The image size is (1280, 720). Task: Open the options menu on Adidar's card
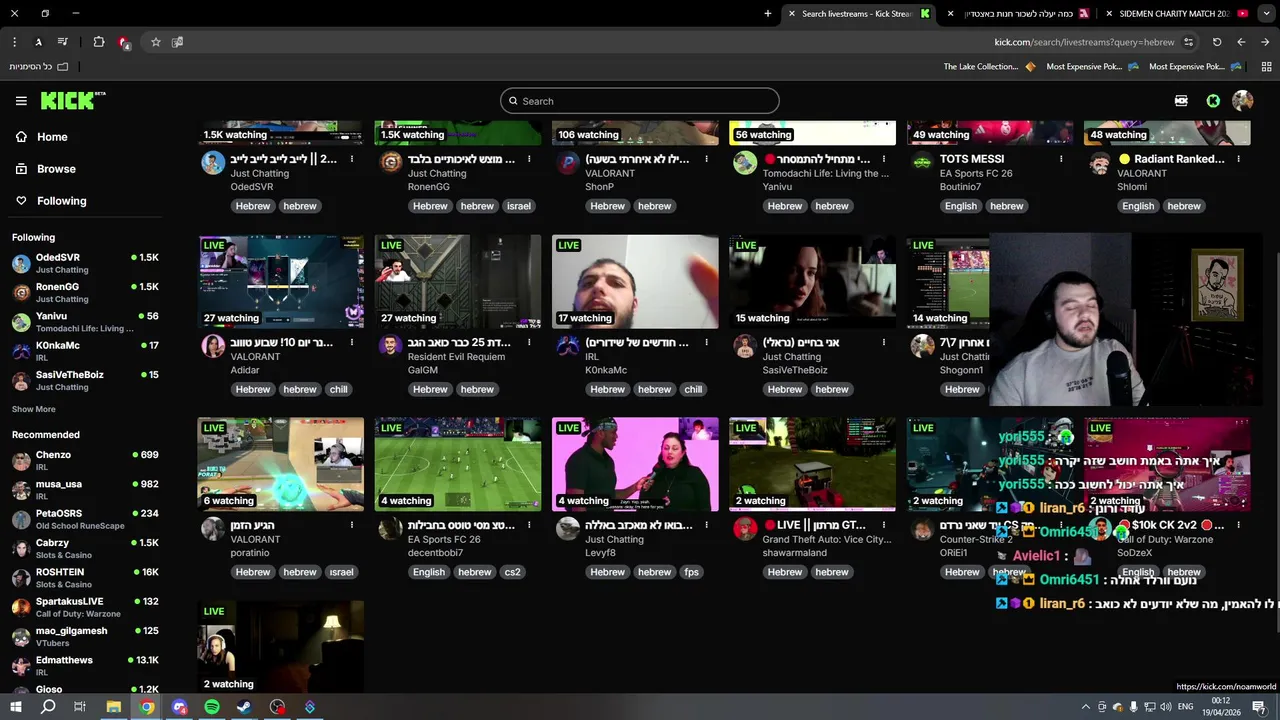click(x=352, y=343)
